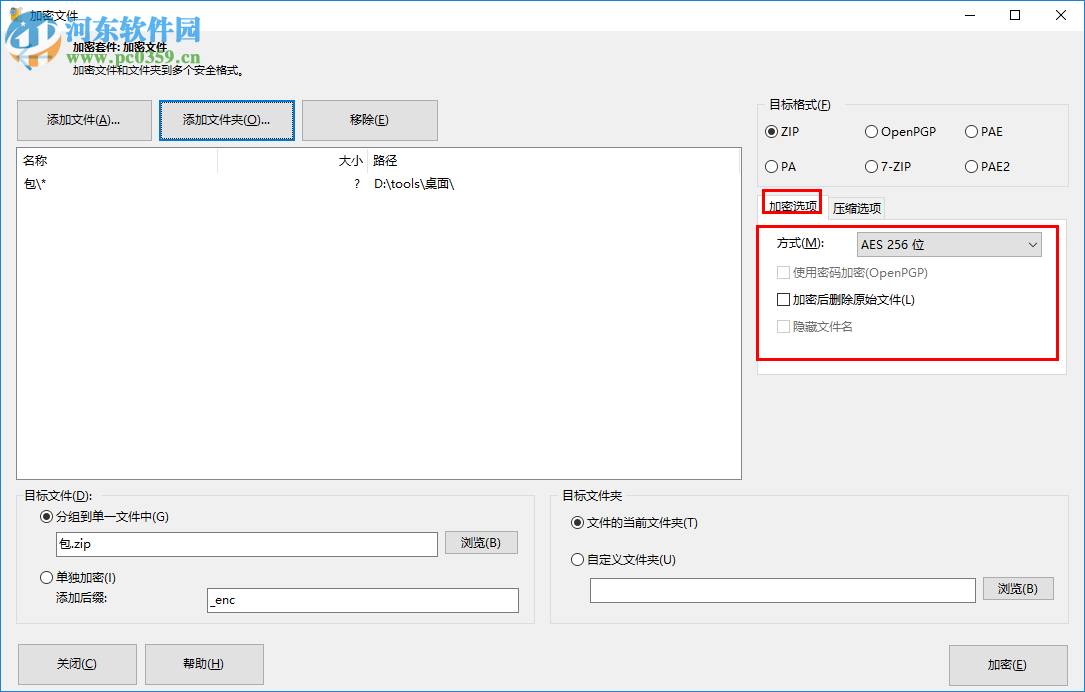Select 自定义文件夹 destination option

pyautogui.click(x=577, y=559)
